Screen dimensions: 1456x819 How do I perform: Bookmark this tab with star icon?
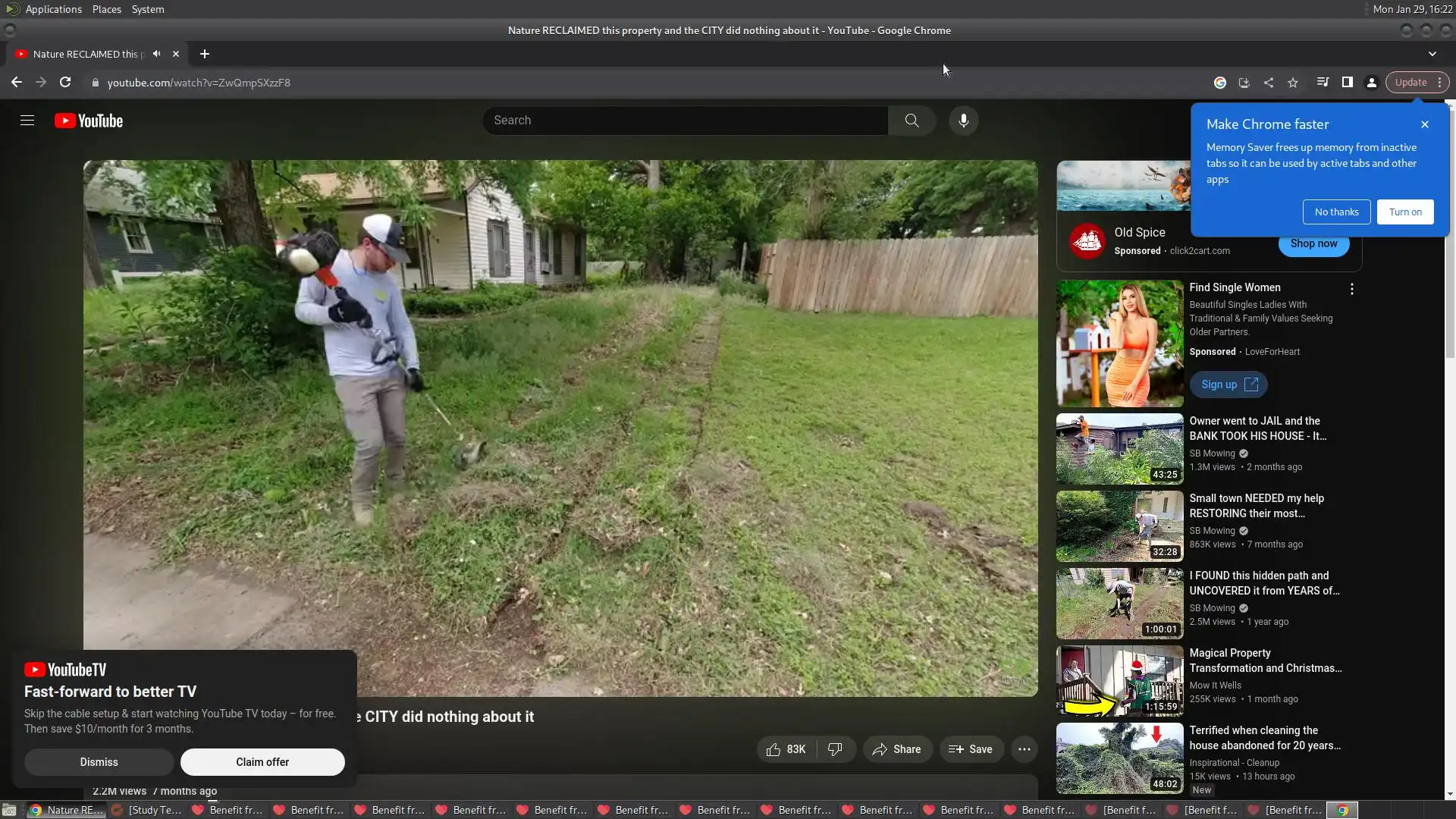[x=1293, y=83]
